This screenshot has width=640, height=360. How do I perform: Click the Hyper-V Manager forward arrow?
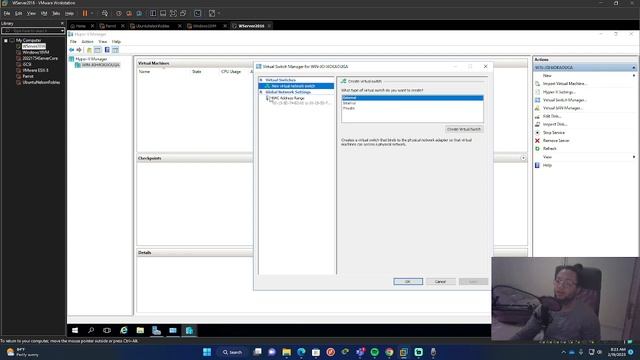point(79,50)
